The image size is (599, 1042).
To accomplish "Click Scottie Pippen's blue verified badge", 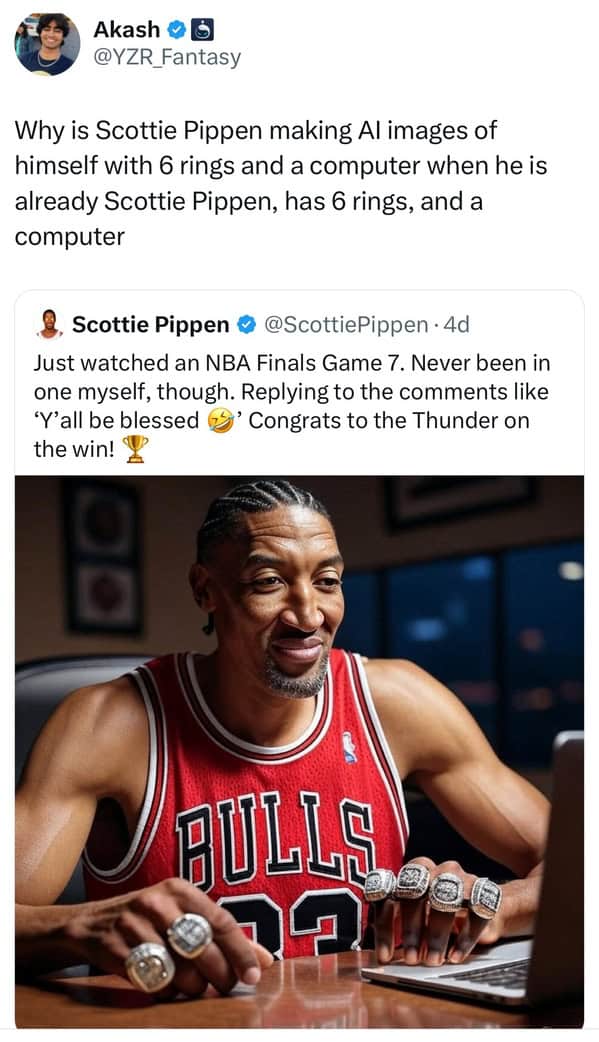I will point(247,324).
